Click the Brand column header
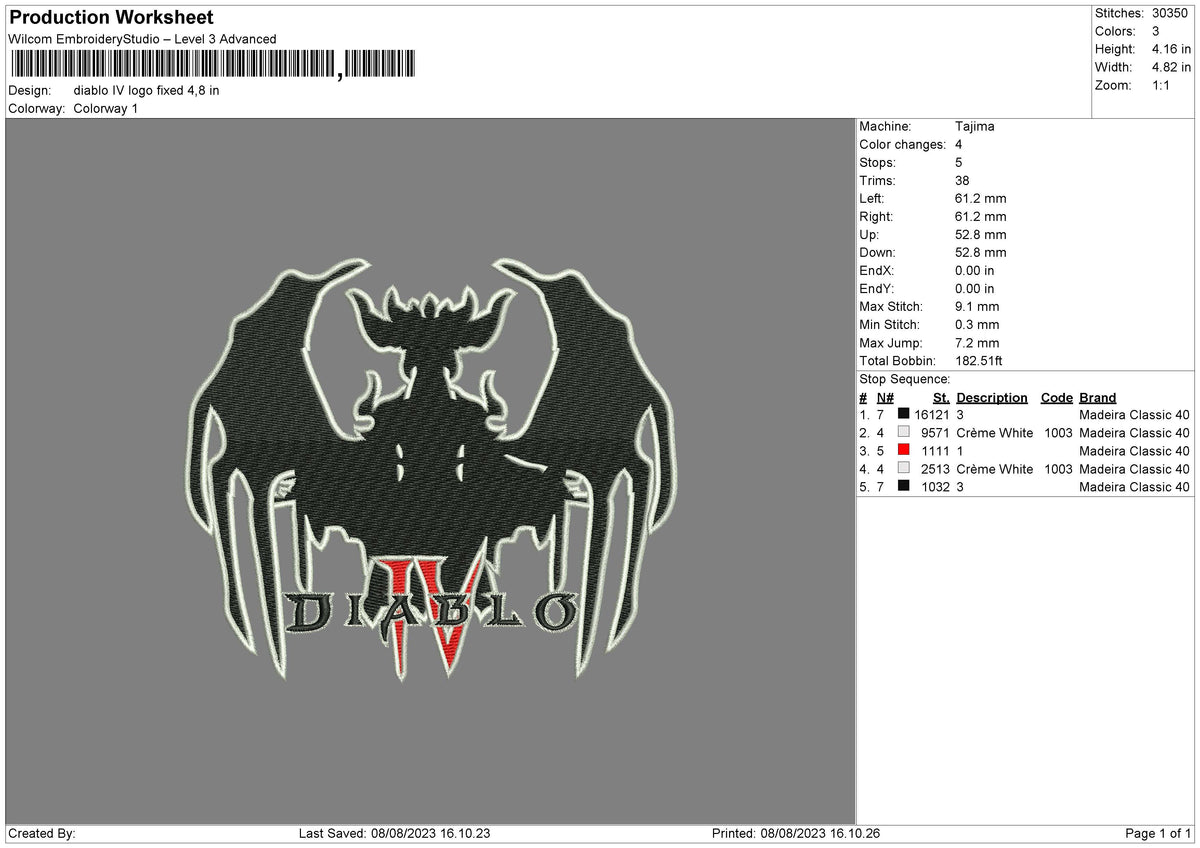Viewport: 1200px width, 848px height. pyautogui.click(x=1097, y=397)
